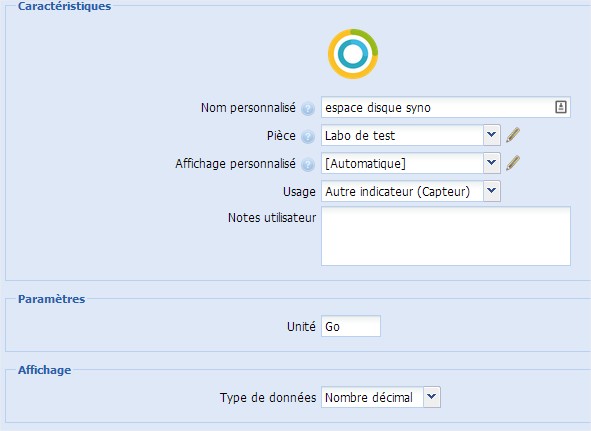The image size is (591, 431).
Task: Open the Usage dropdown arrow
Action: (x=491, y=191)
